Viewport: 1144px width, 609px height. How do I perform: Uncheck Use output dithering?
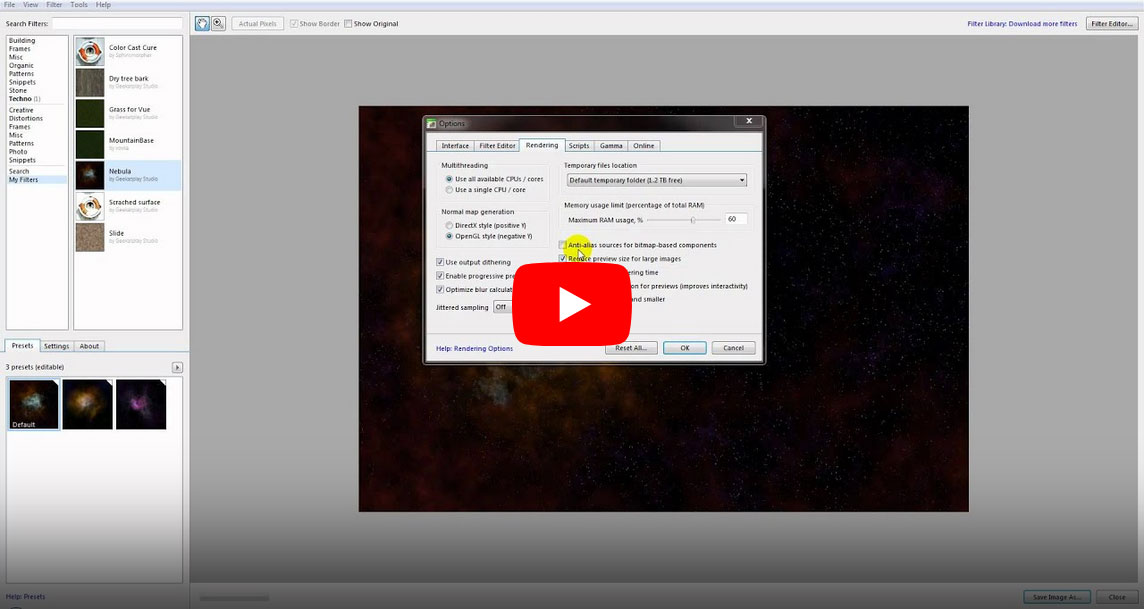(x=440, y=262)
